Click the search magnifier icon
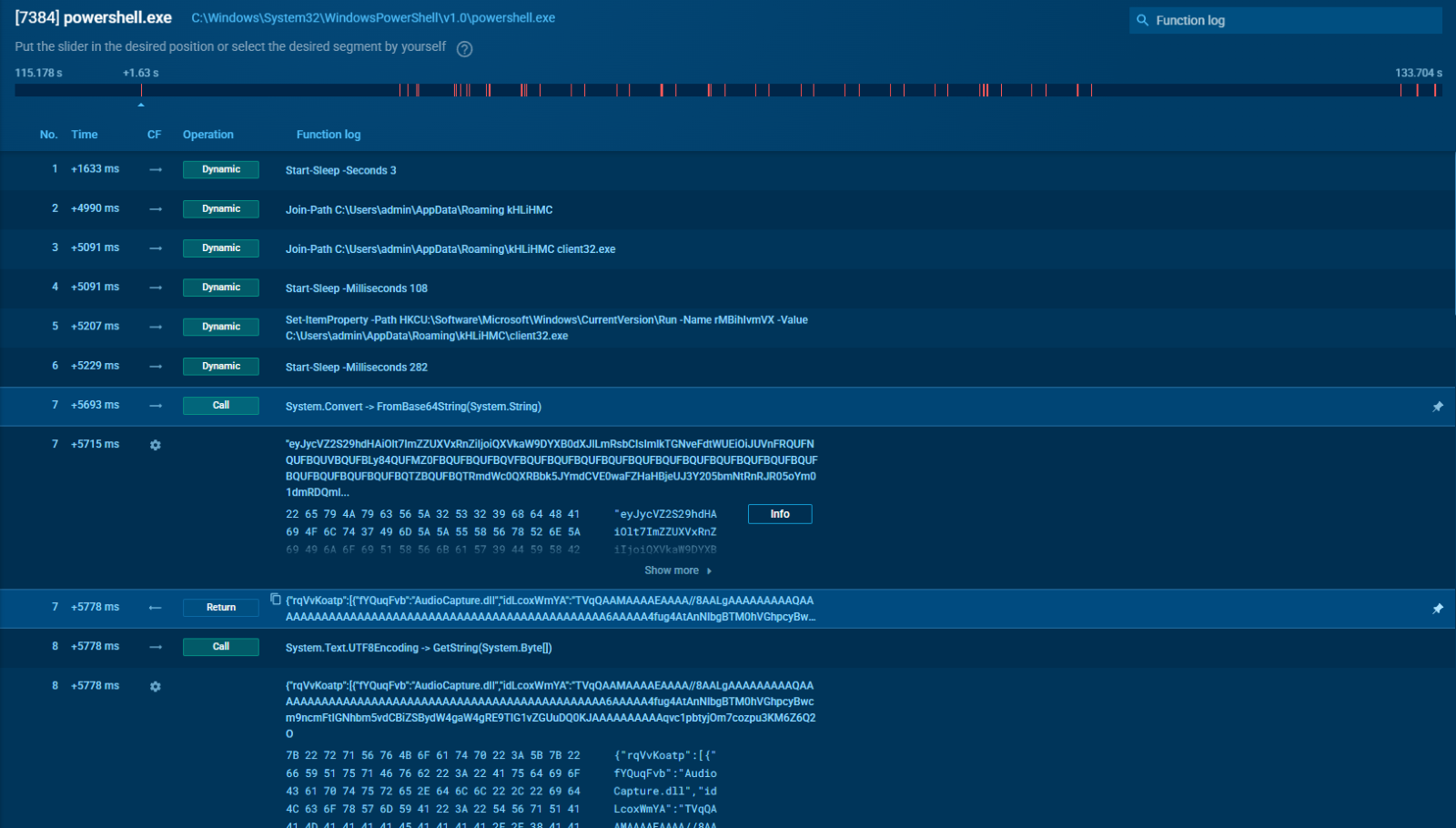The width and height of the screenshot is (1456, 828). [1142, 20]
